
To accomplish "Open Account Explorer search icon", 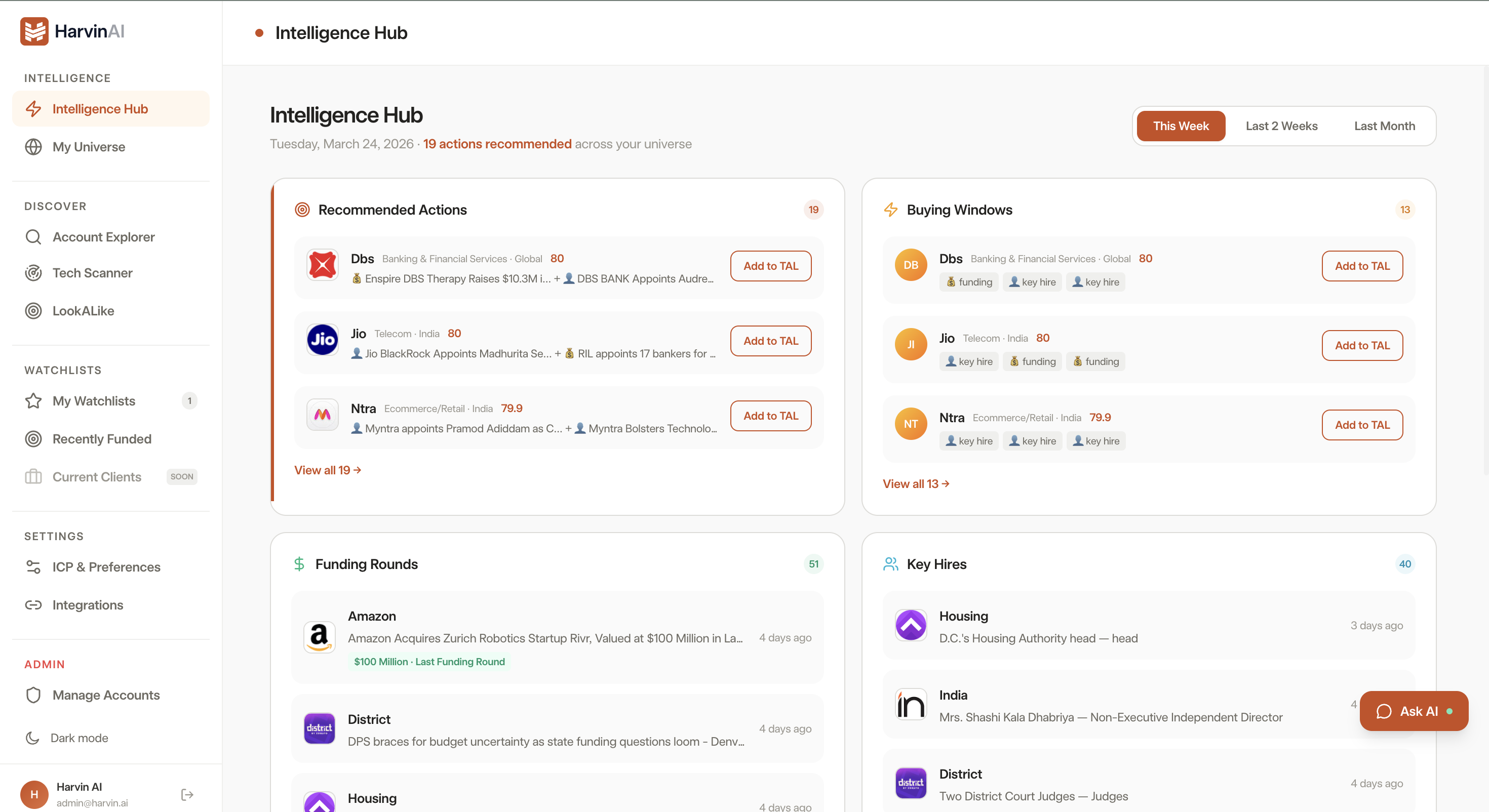I will coord(33,237).
